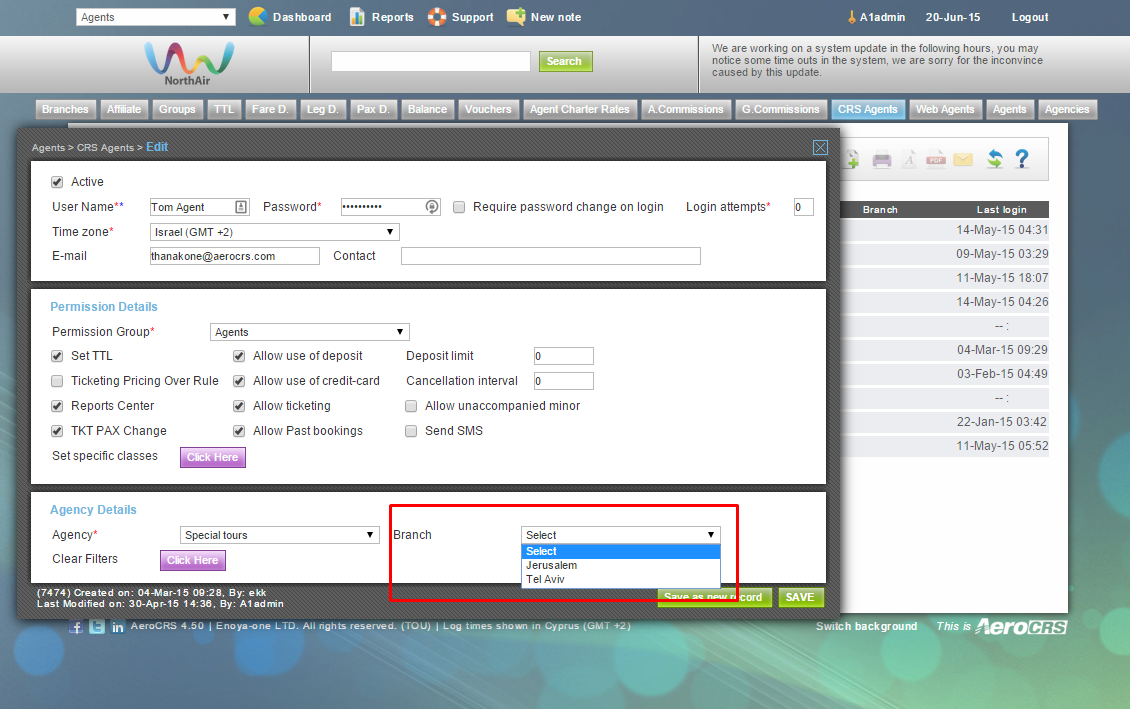Image resolution: width=1130 pixels, height=709 pixels.
Task: Click the NorthAir logo
Action: point(188,63)
